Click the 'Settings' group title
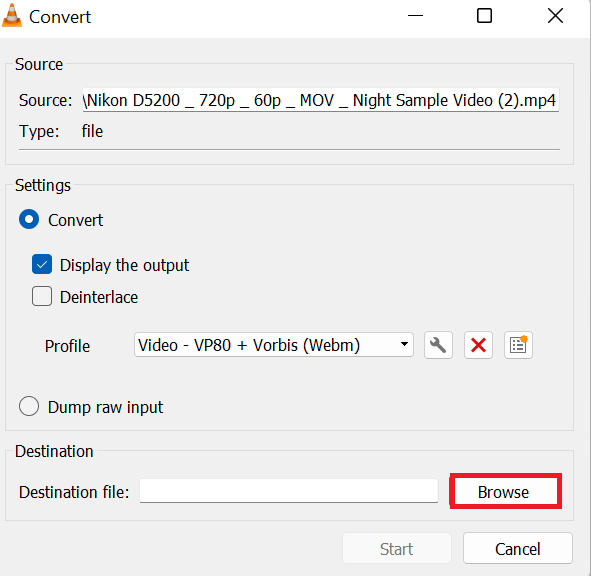591x576 pixels. coord(43,185)
